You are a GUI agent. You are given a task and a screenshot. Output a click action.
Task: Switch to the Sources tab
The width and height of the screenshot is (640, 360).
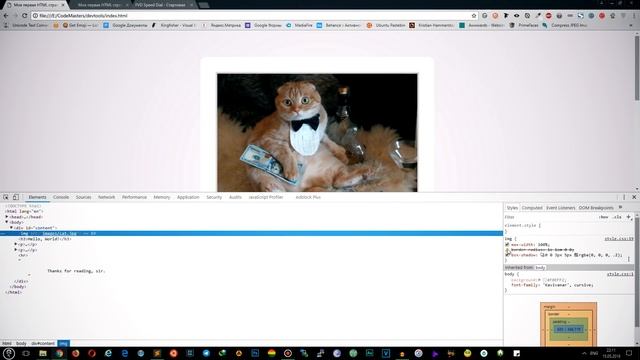pyautogui.click(x=83, y=197)
